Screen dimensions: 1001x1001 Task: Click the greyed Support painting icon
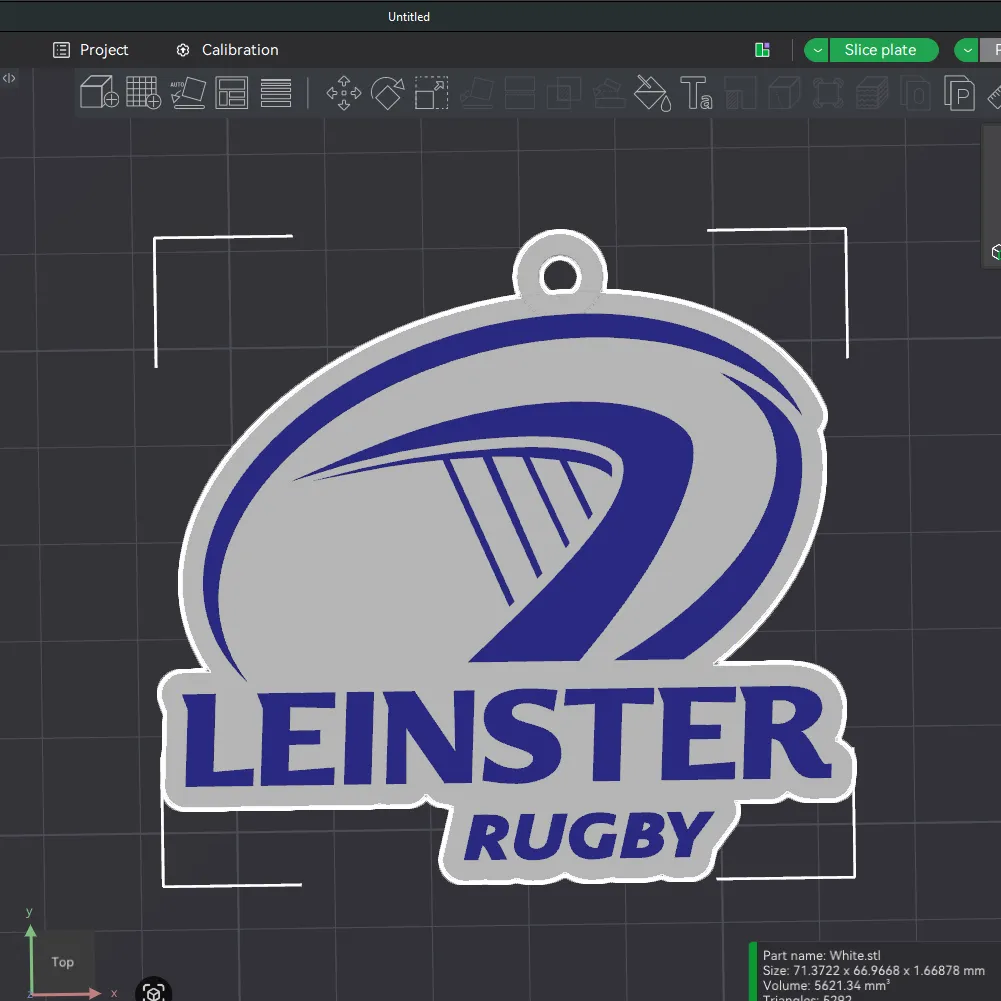coord(608,93)
